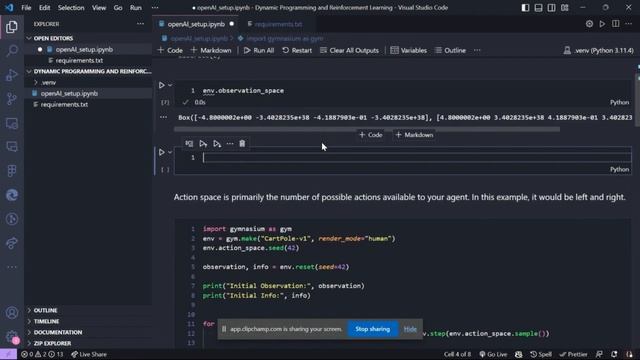Click the output horizontal scrollbar

tap(367, 129)
